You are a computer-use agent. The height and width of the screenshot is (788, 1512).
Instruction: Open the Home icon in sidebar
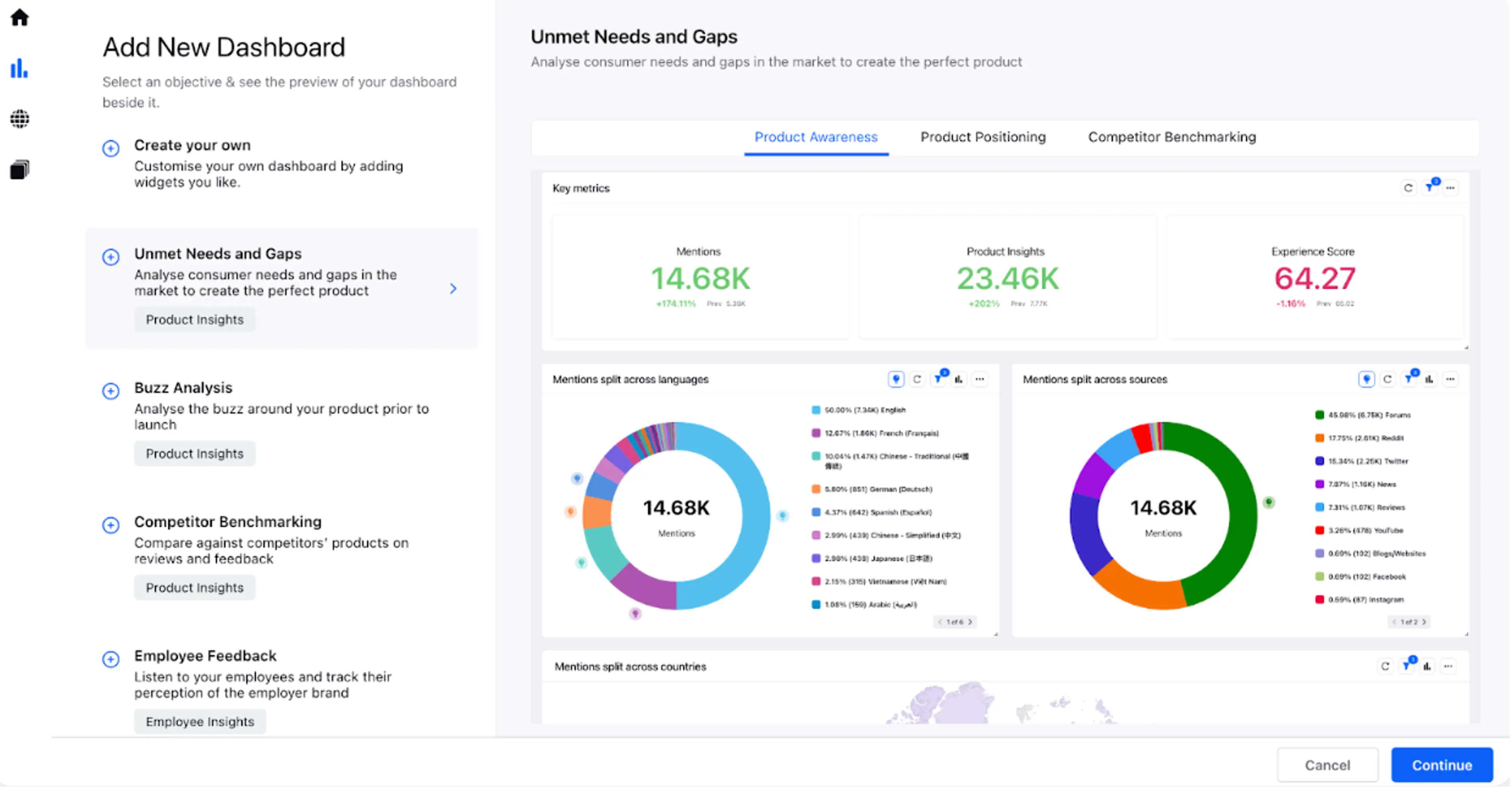19,17
